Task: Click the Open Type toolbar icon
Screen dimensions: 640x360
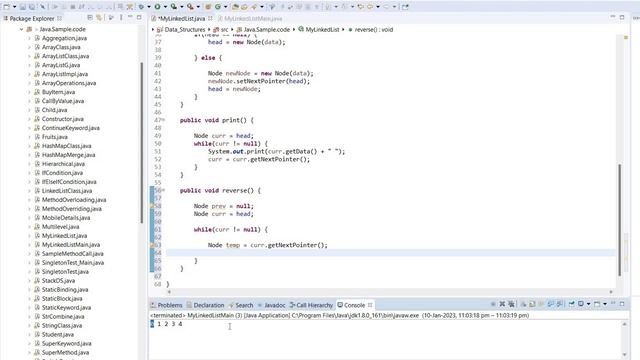Action: (236, 7)
